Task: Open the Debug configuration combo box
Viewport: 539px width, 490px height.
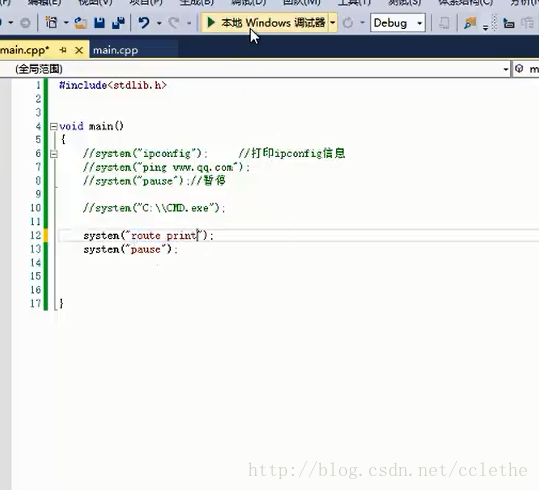Action: (398, 23)
